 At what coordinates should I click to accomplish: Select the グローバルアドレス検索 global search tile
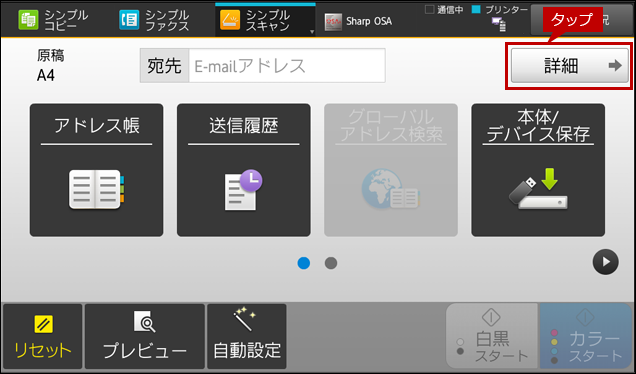click(391, 170)
